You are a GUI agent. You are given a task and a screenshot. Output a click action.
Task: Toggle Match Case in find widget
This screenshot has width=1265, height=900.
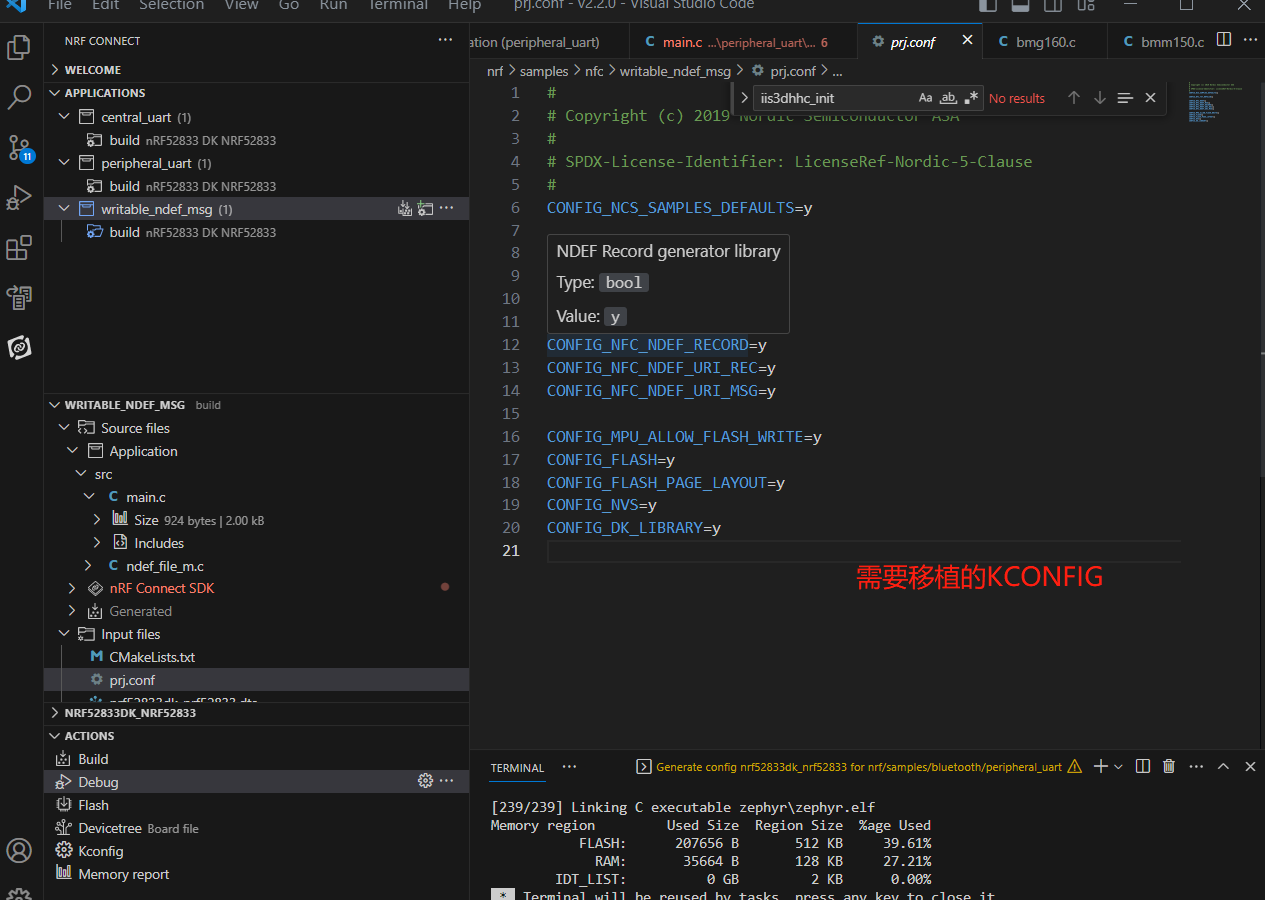(925, 98)
